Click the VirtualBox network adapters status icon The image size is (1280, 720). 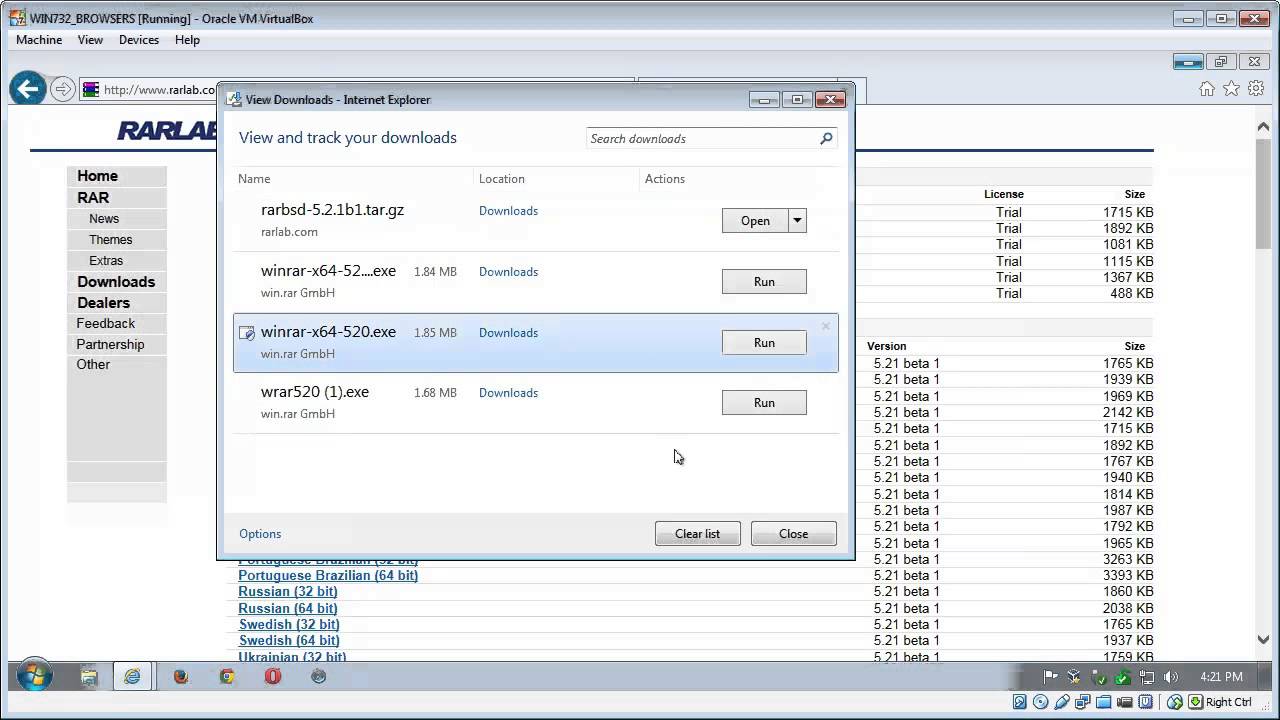point(1083,702)
